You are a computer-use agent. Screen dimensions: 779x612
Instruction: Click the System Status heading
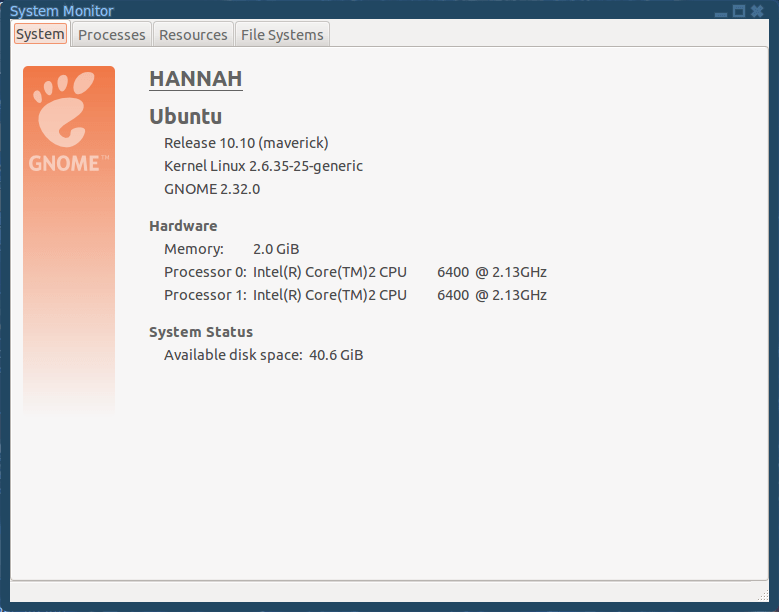tap(201, 332)
